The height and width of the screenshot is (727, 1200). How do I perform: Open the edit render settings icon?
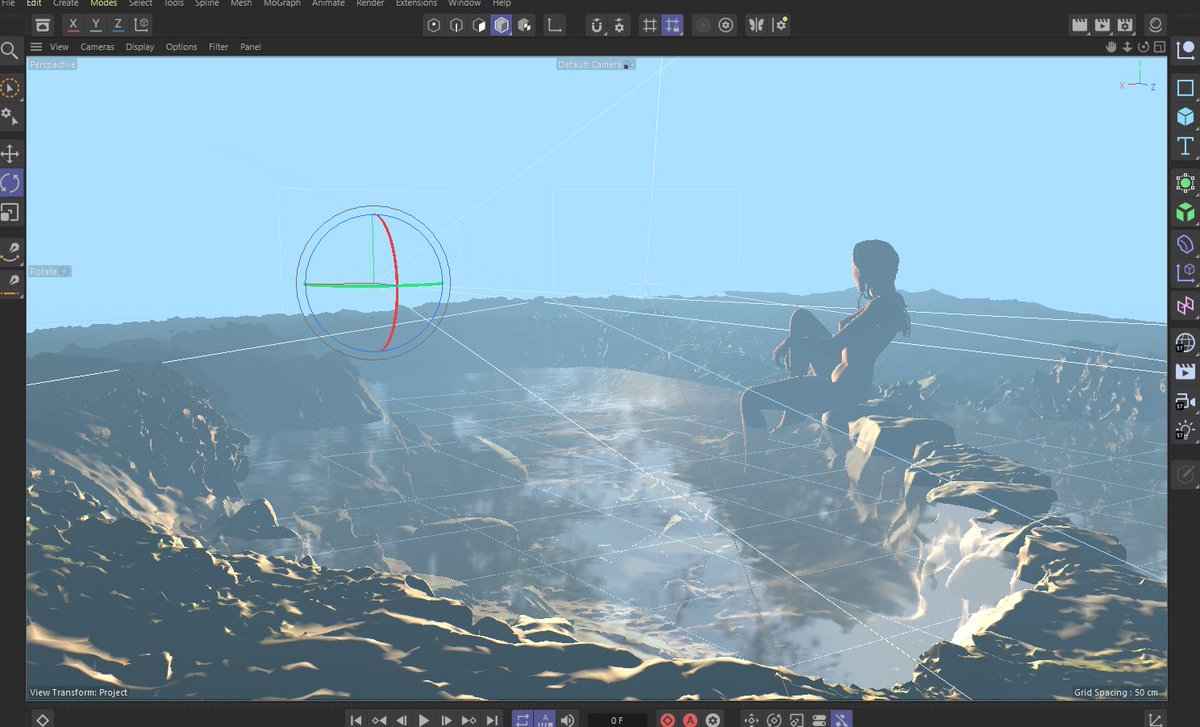tap(1125, 25)
